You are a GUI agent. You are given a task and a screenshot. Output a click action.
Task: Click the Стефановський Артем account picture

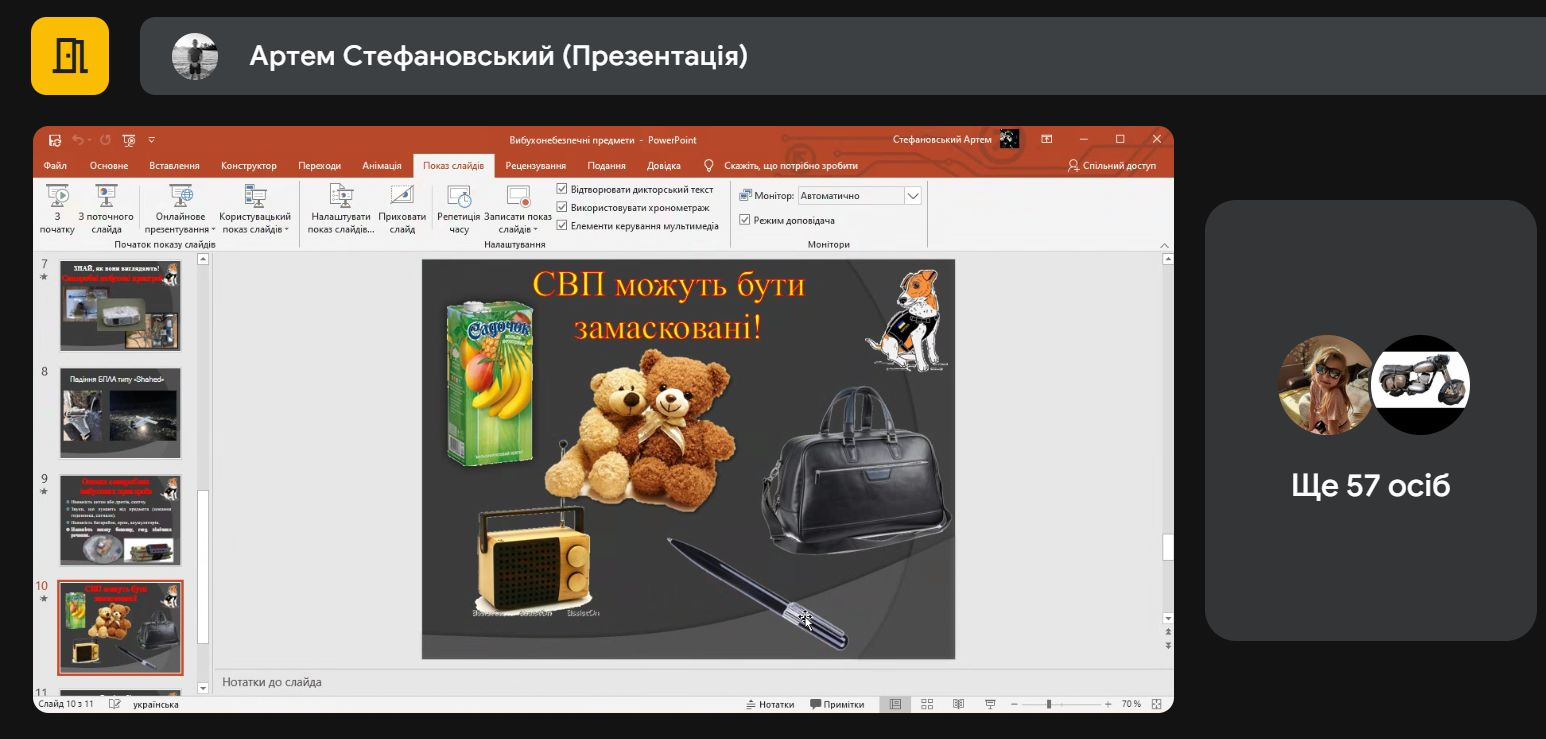pyautogui.click(x=1009, y=139)
